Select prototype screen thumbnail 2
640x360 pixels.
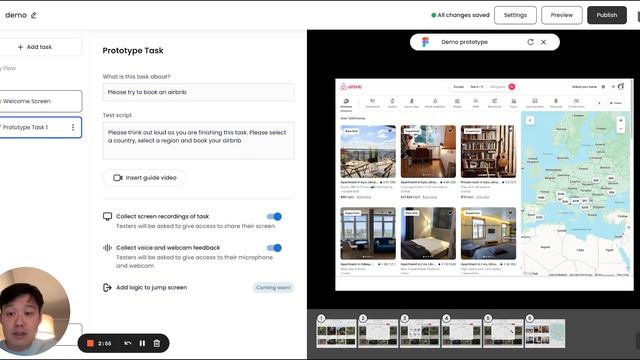378,333
